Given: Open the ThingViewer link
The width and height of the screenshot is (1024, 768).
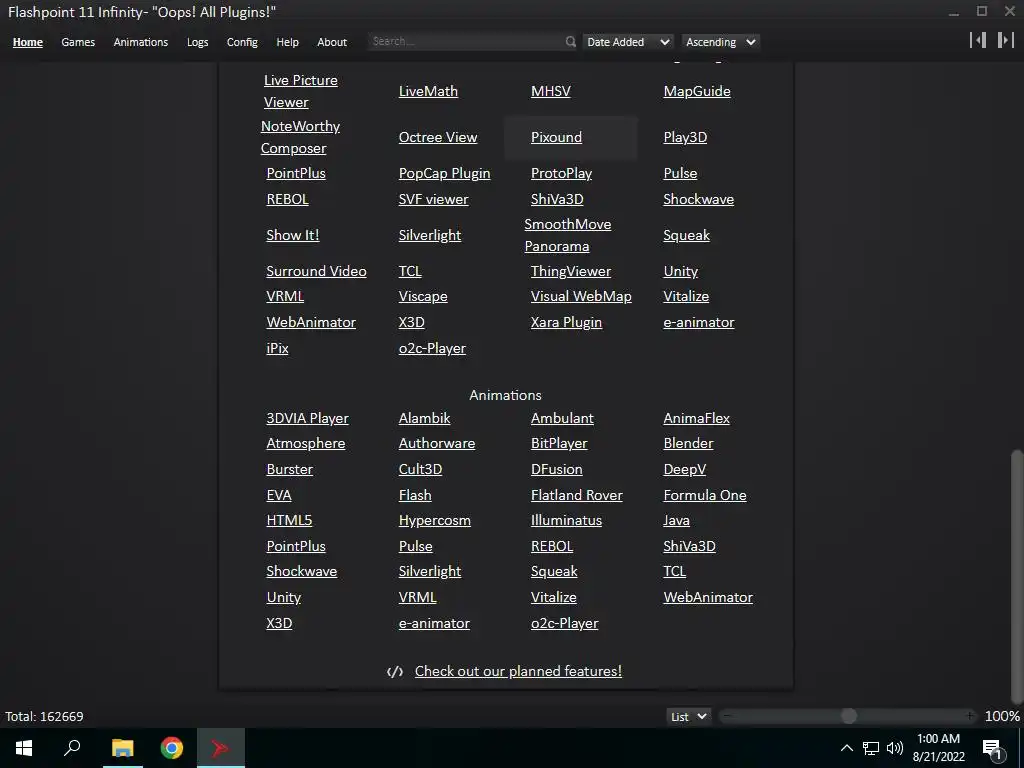Looking at the screenshot, I should (x=571, y=271).
